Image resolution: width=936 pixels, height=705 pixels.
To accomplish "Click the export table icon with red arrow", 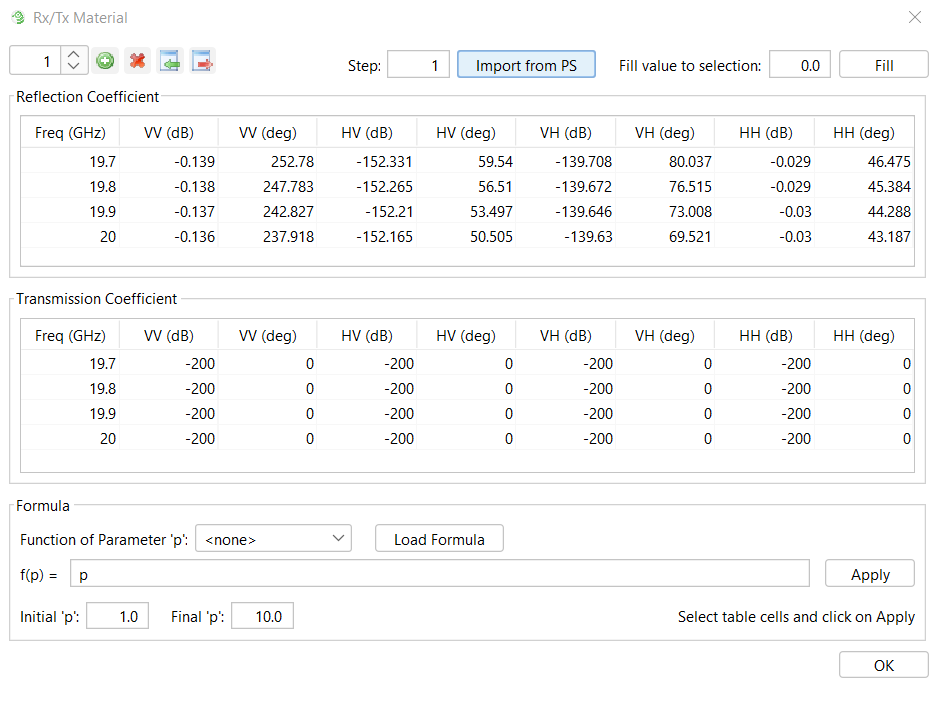I will tap(203, 61).
